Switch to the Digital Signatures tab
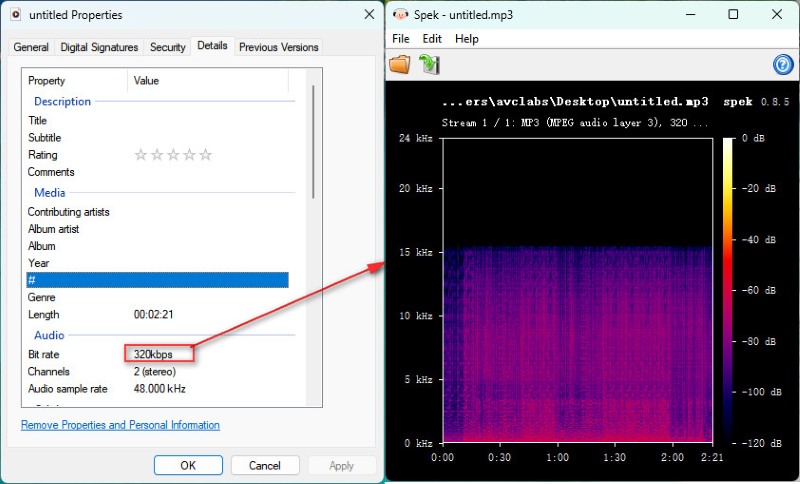The width and height of the screenshot is (800, 484). tap(99, 47)
